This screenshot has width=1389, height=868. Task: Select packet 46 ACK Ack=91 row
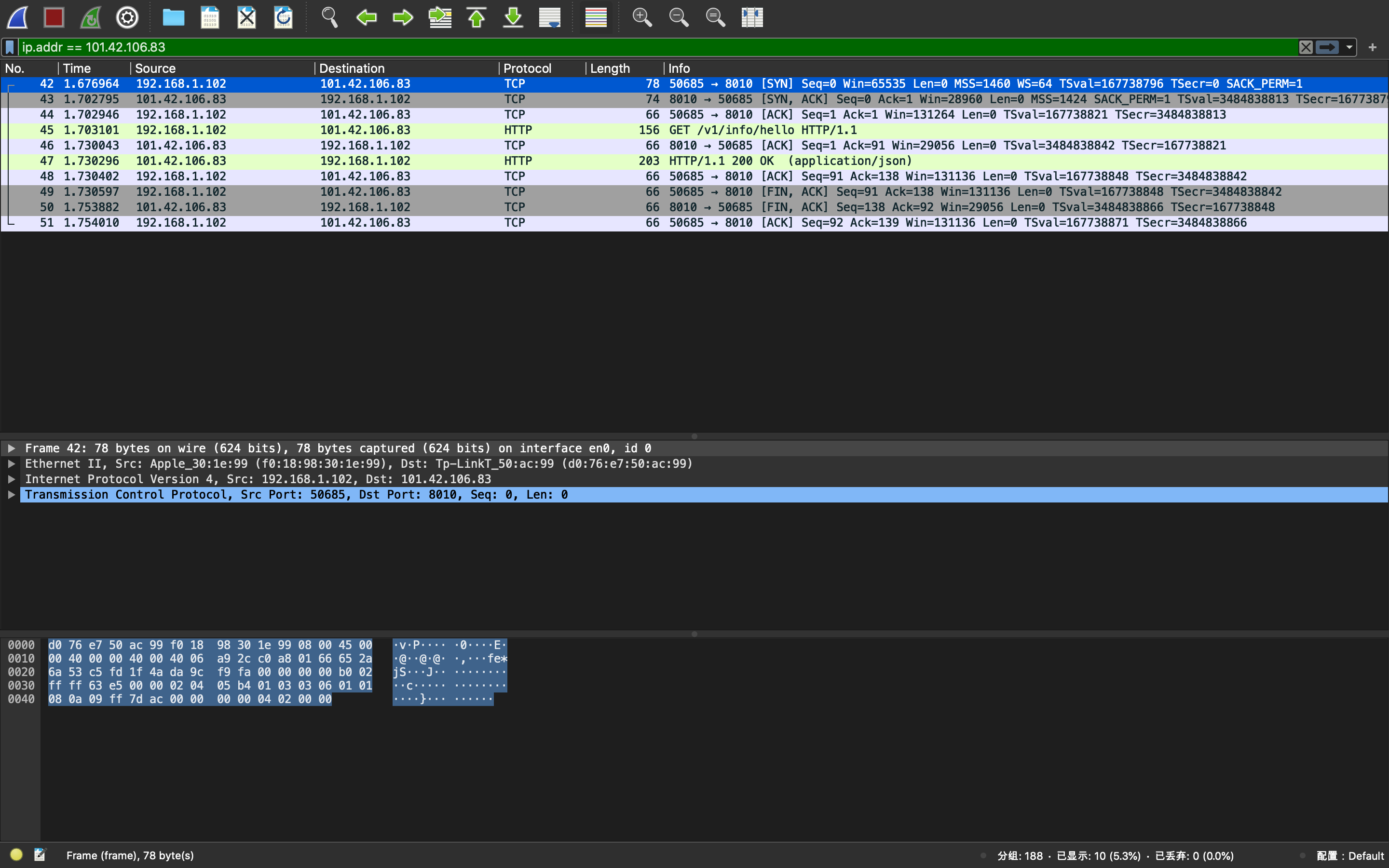pyautogui.click(x=694, y=146)
